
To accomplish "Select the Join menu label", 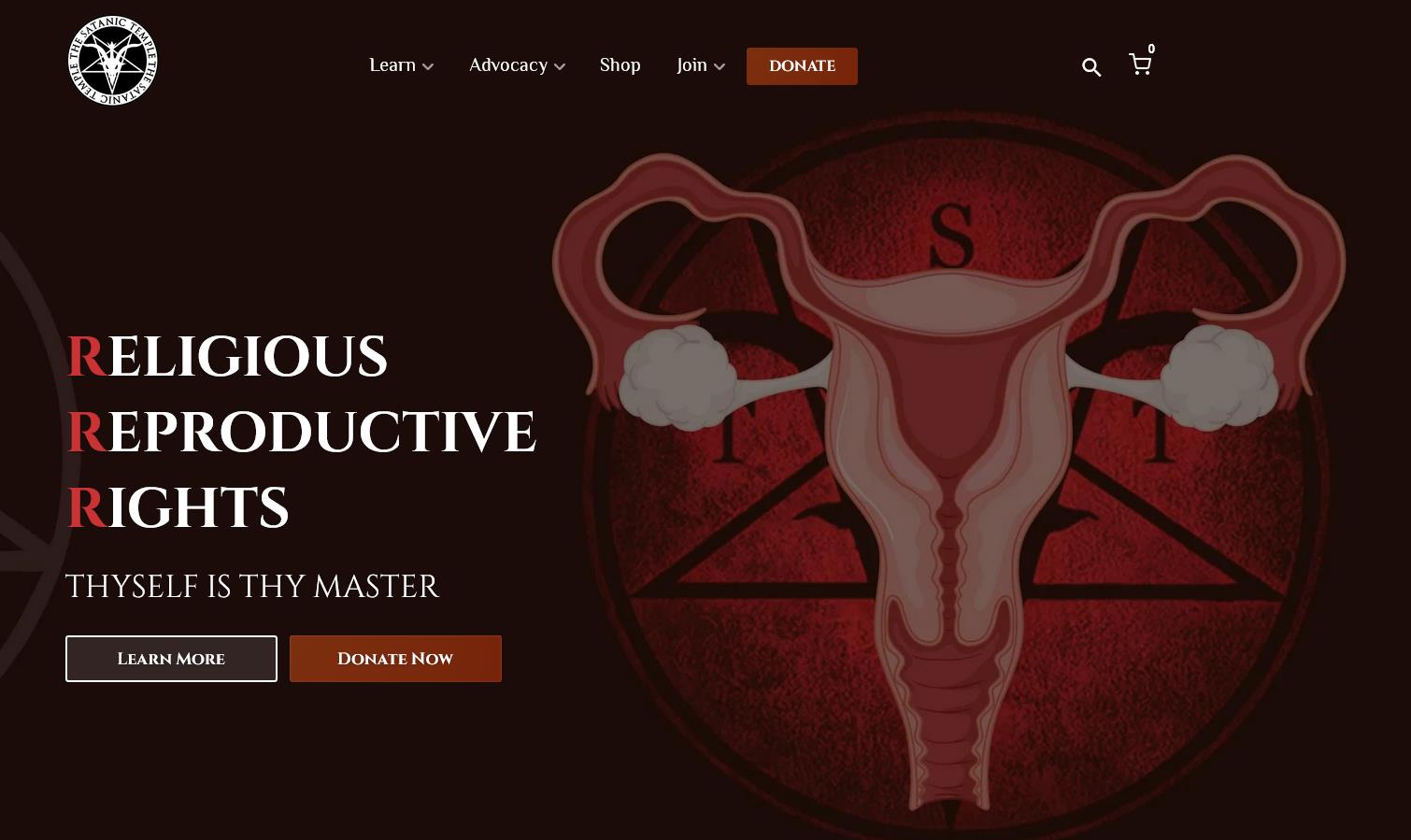I will (x=692, y=65).
